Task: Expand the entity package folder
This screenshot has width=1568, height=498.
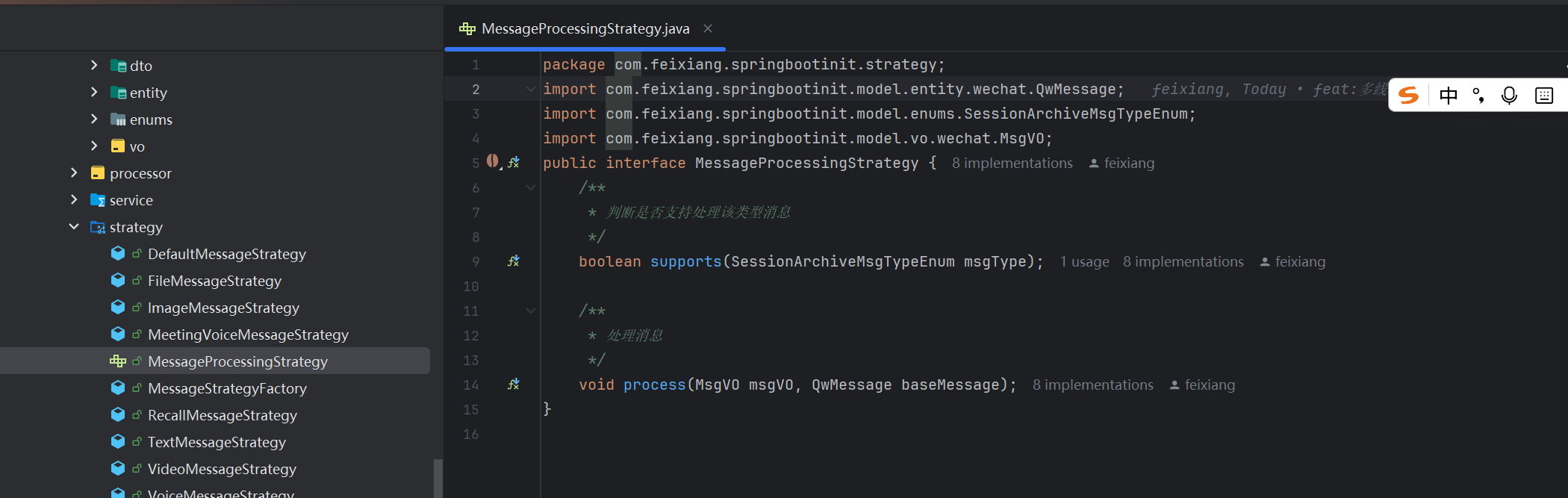Action: (x=94, y=93)
